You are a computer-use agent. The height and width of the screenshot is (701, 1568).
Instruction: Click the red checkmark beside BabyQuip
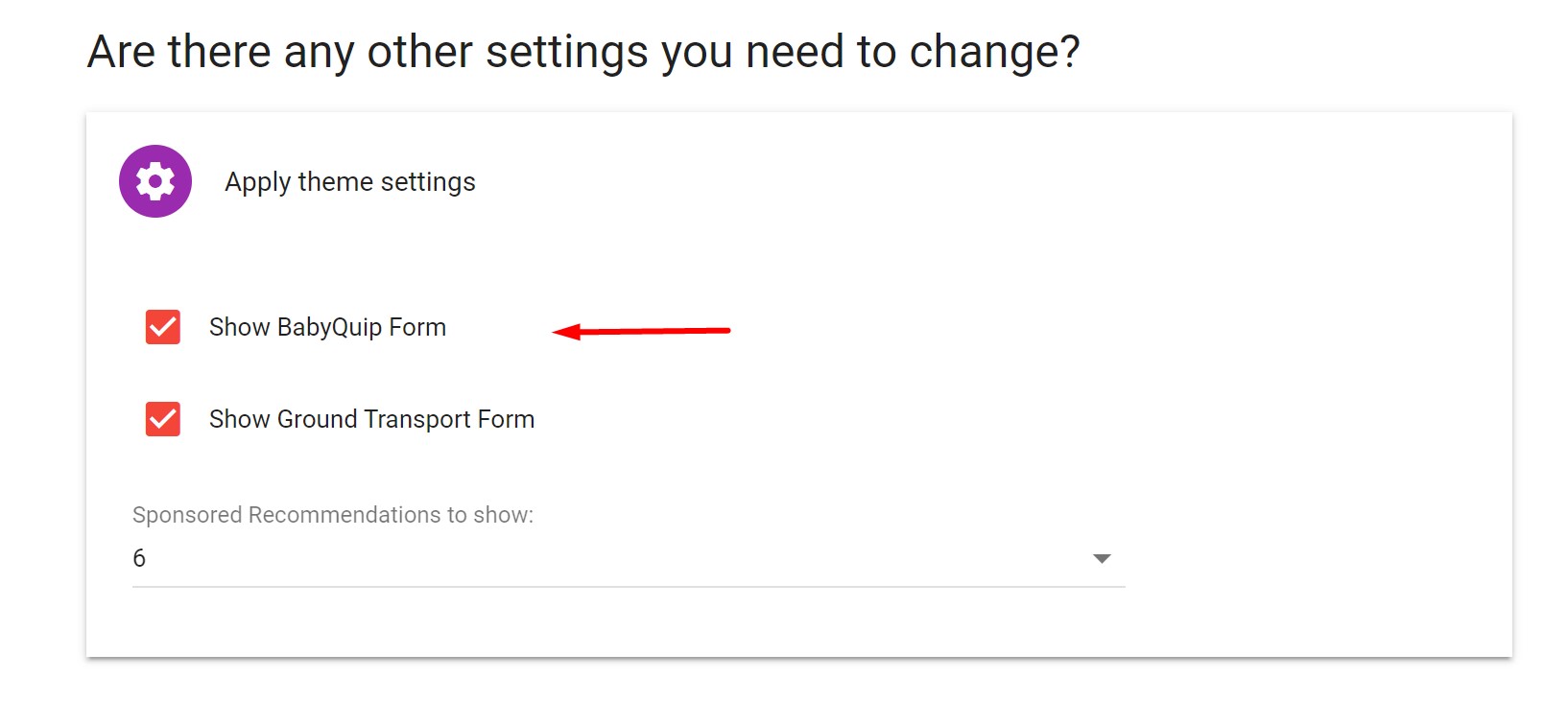coord(163,327)
